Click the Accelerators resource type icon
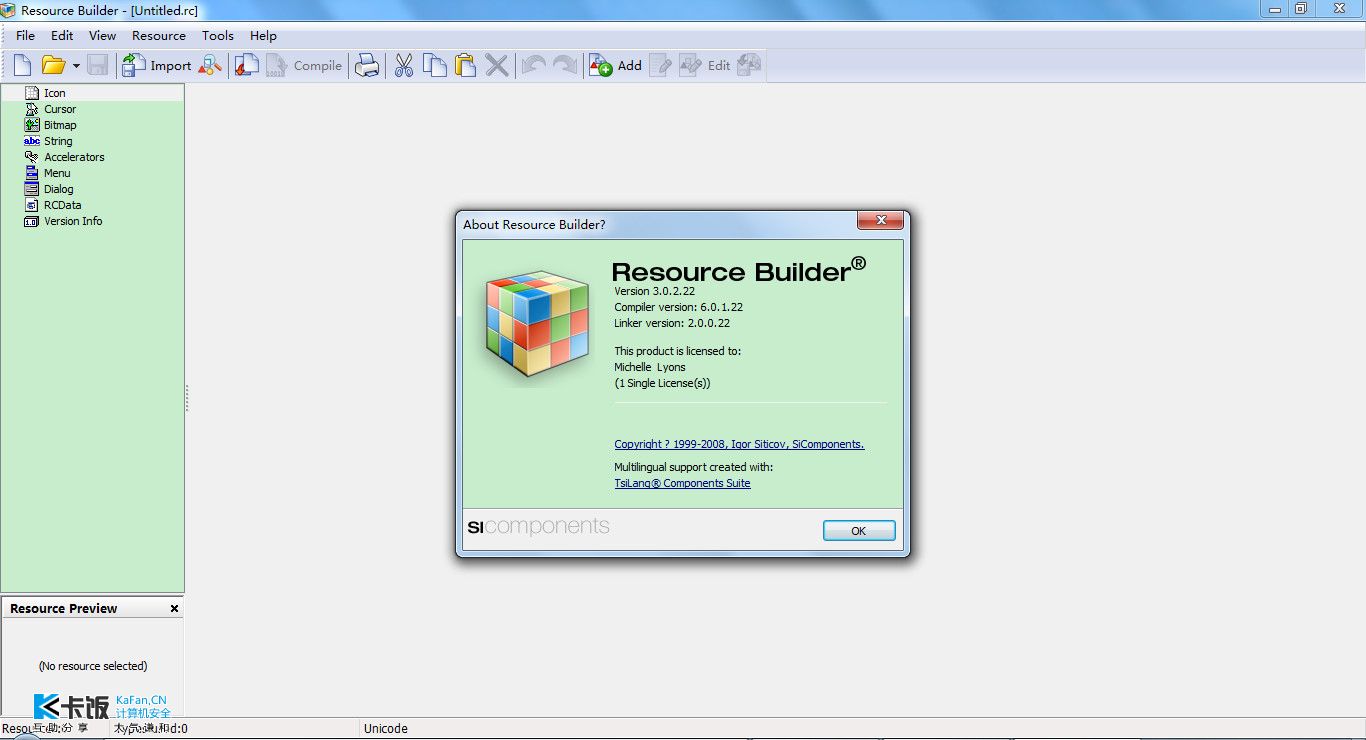Viewport: 1366px width, 740px height. coord(32,157)
